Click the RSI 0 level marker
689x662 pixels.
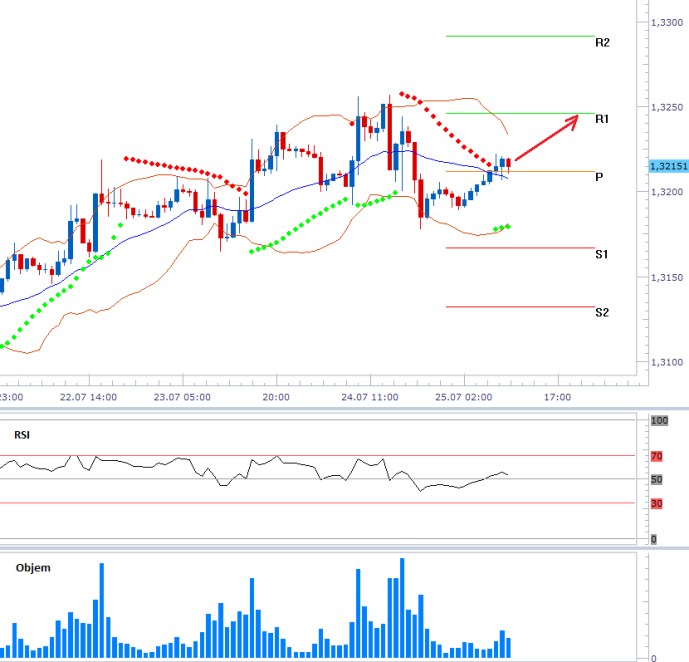point(654,539)
